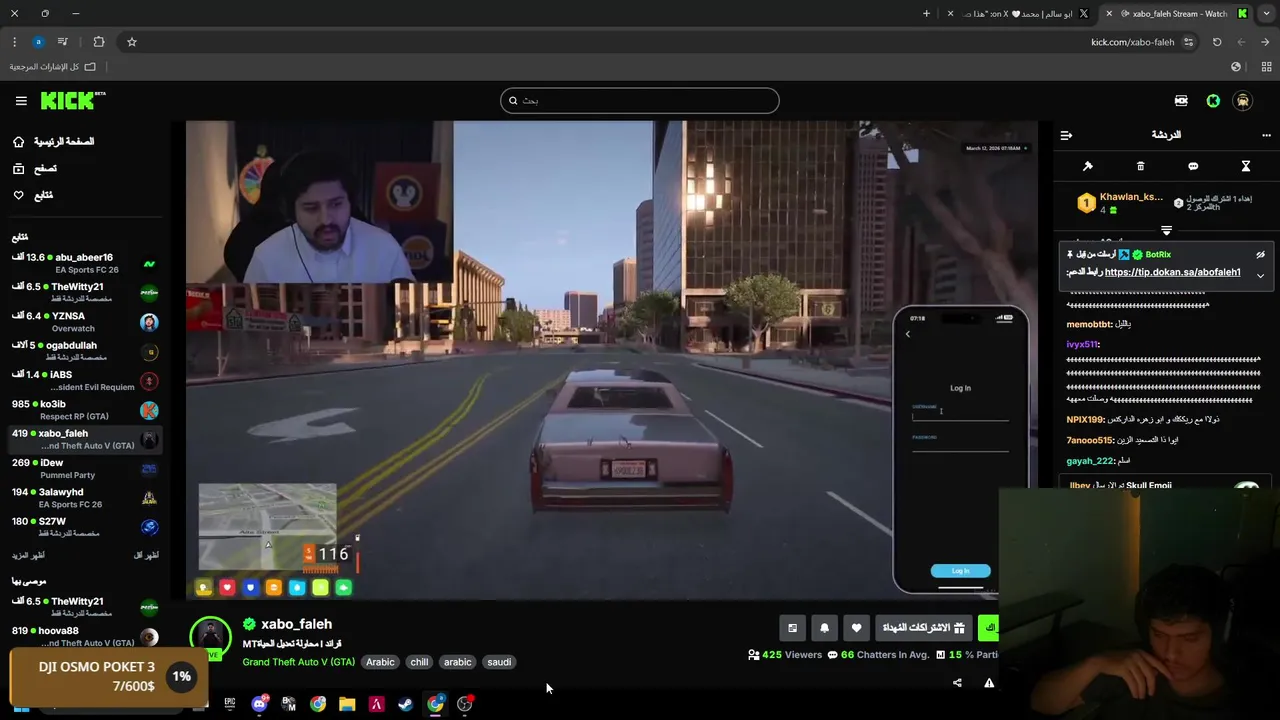Open the site settings icon beside kick.com URL
This screenshot has height=720, width=1280.
pyautogui.click(x=1188, y=42)
